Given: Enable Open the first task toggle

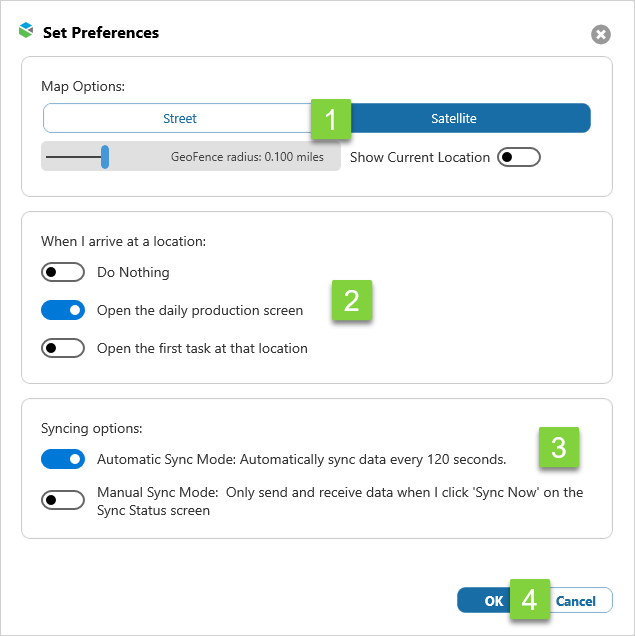Looking at the screenshot, I should [x=62, y=348].
